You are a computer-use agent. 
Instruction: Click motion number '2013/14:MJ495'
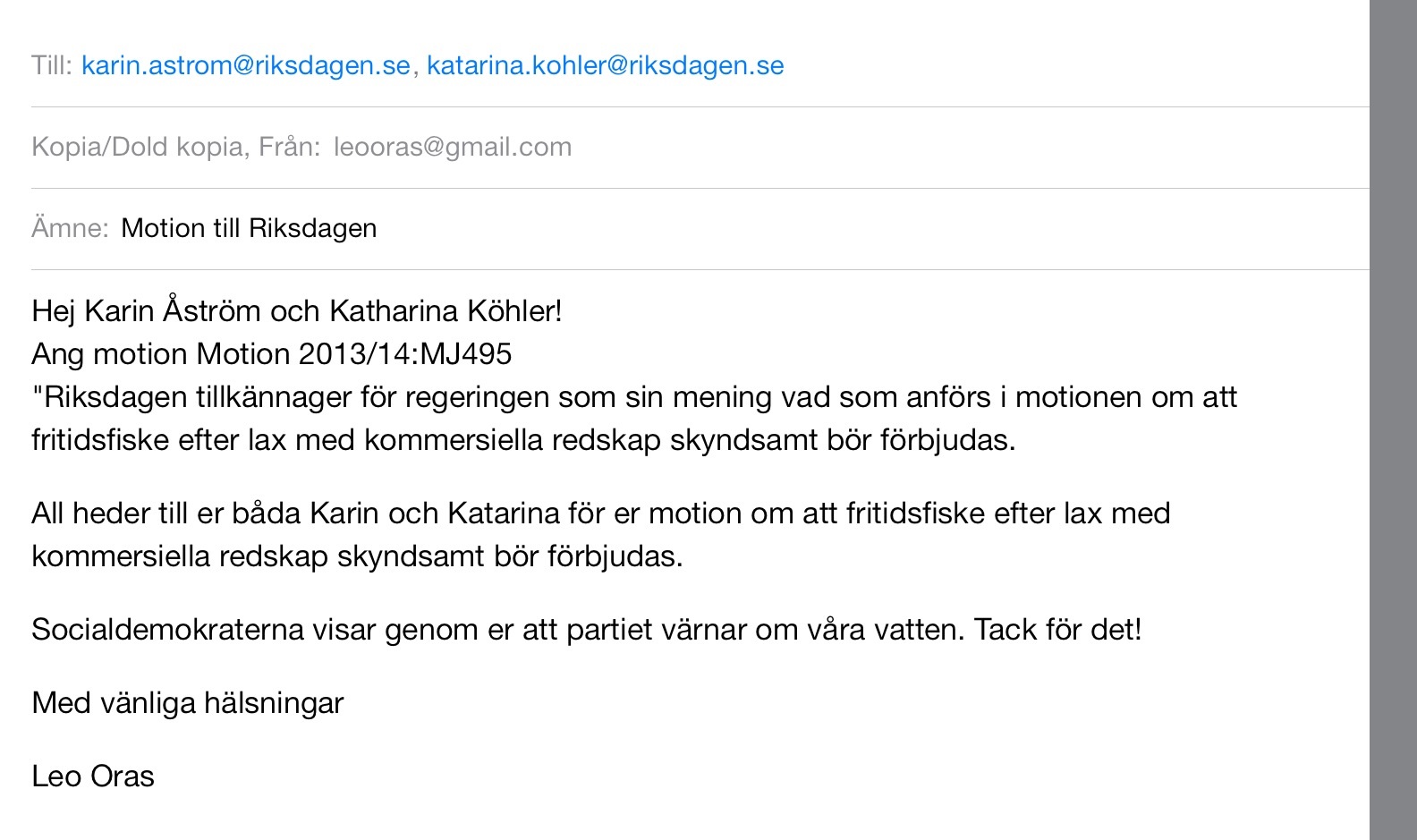[x=404, y=354]
